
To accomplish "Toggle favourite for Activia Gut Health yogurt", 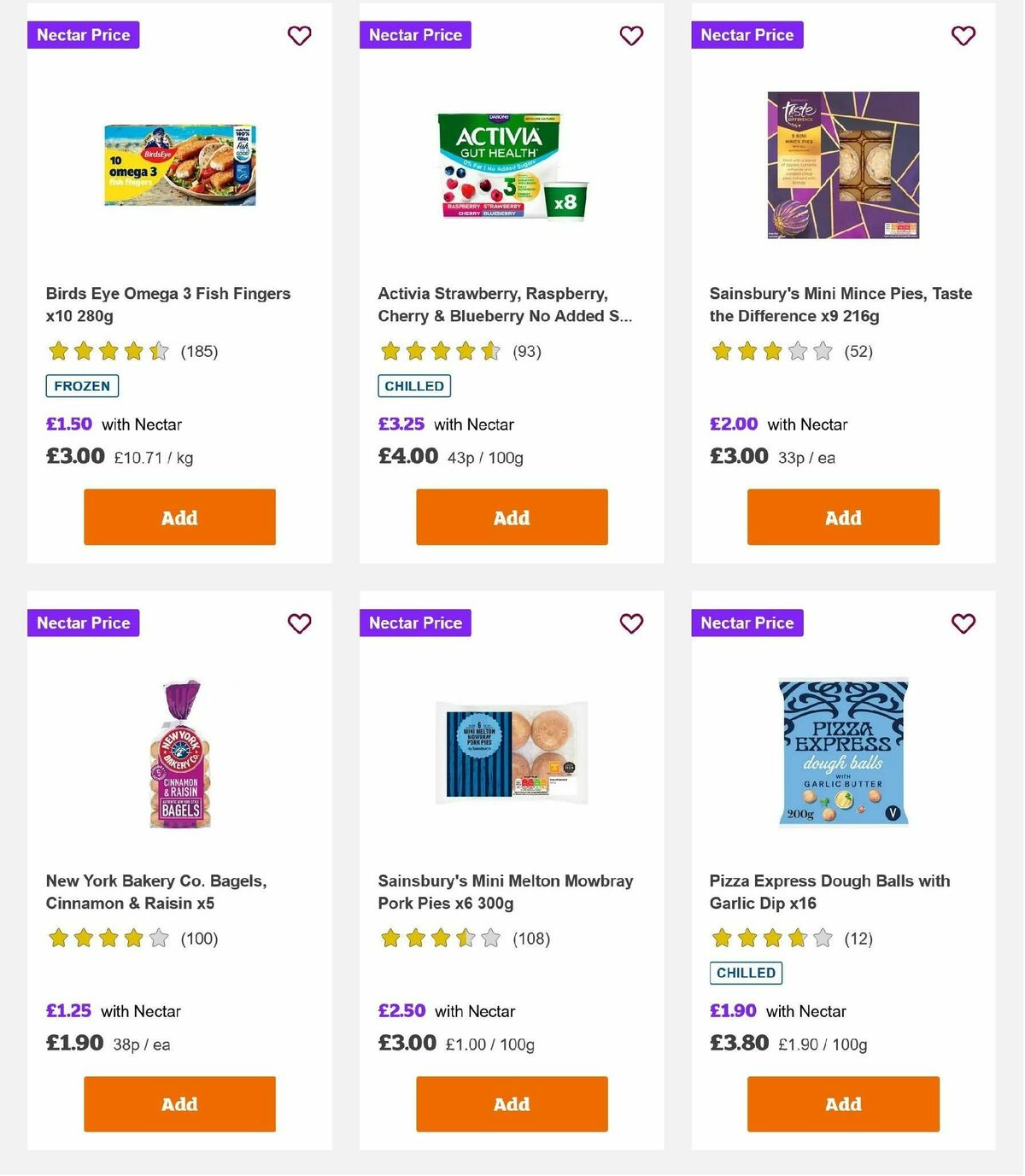I will 631,36.
